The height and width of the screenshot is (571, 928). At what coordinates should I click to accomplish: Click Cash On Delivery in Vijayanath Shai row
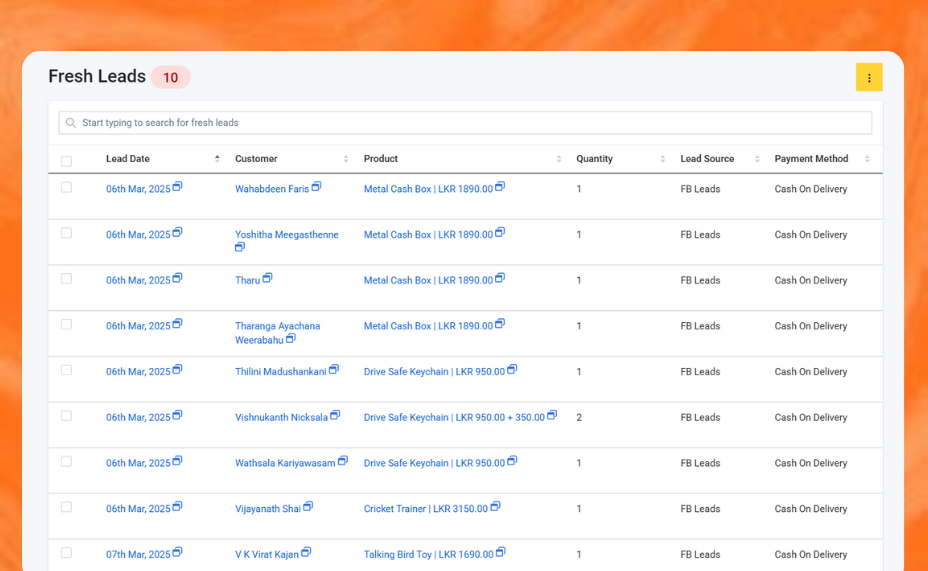tap(811, 509)
